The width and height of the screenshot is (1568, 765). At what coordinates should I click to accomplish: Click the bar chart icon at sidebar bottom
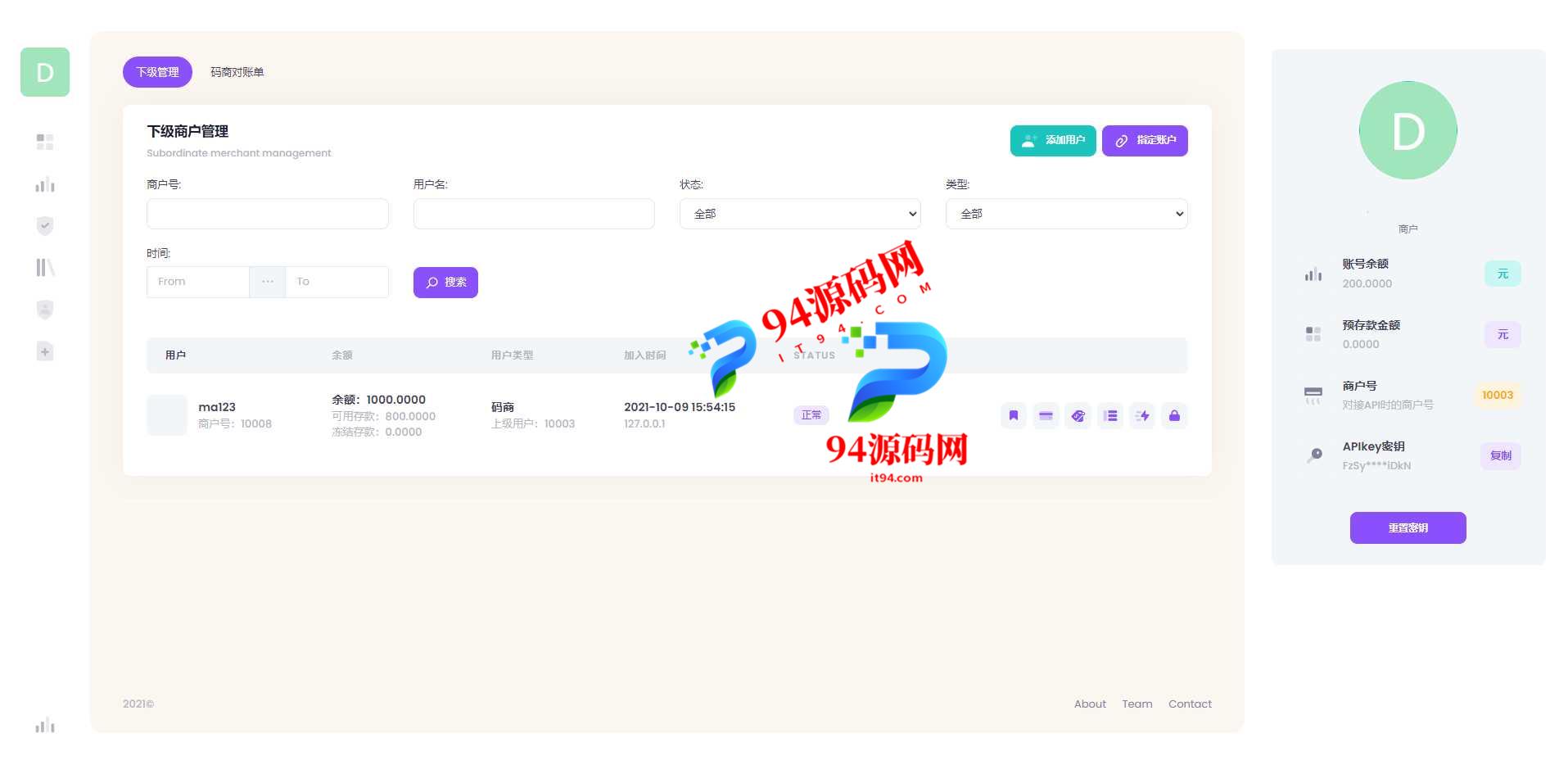(45, 725)
